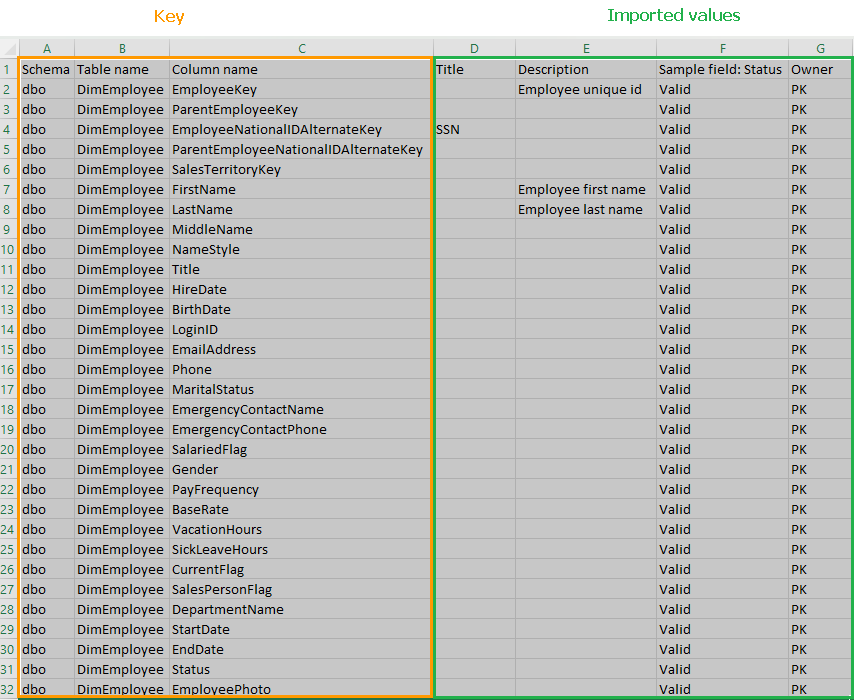Click the Select All corner triangle

coord(9,49)
